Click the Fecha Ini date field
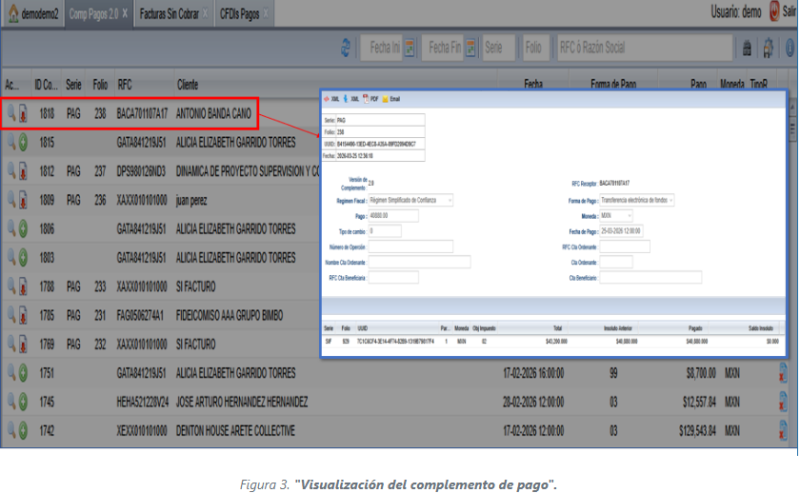The image size is (800, 493). pos(382,48)
